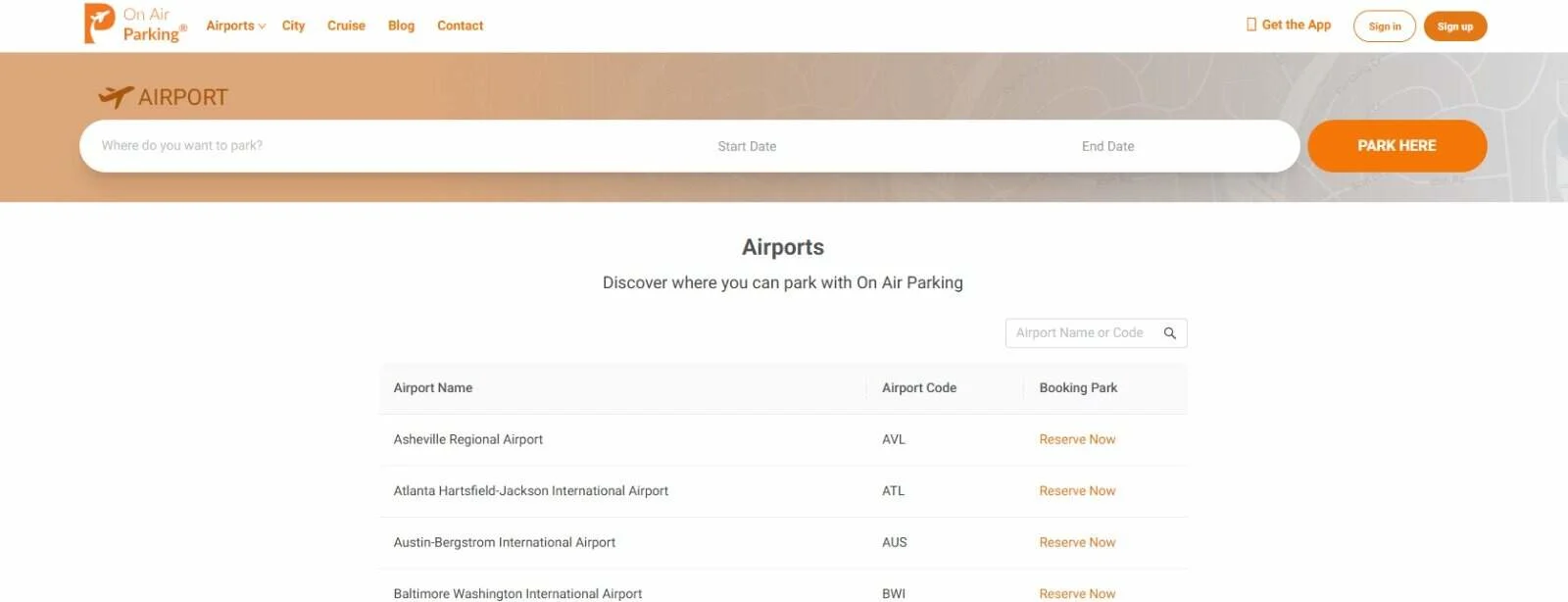Open the Blog page
This screenshot has height=602, width=1568.
point(401,25)
